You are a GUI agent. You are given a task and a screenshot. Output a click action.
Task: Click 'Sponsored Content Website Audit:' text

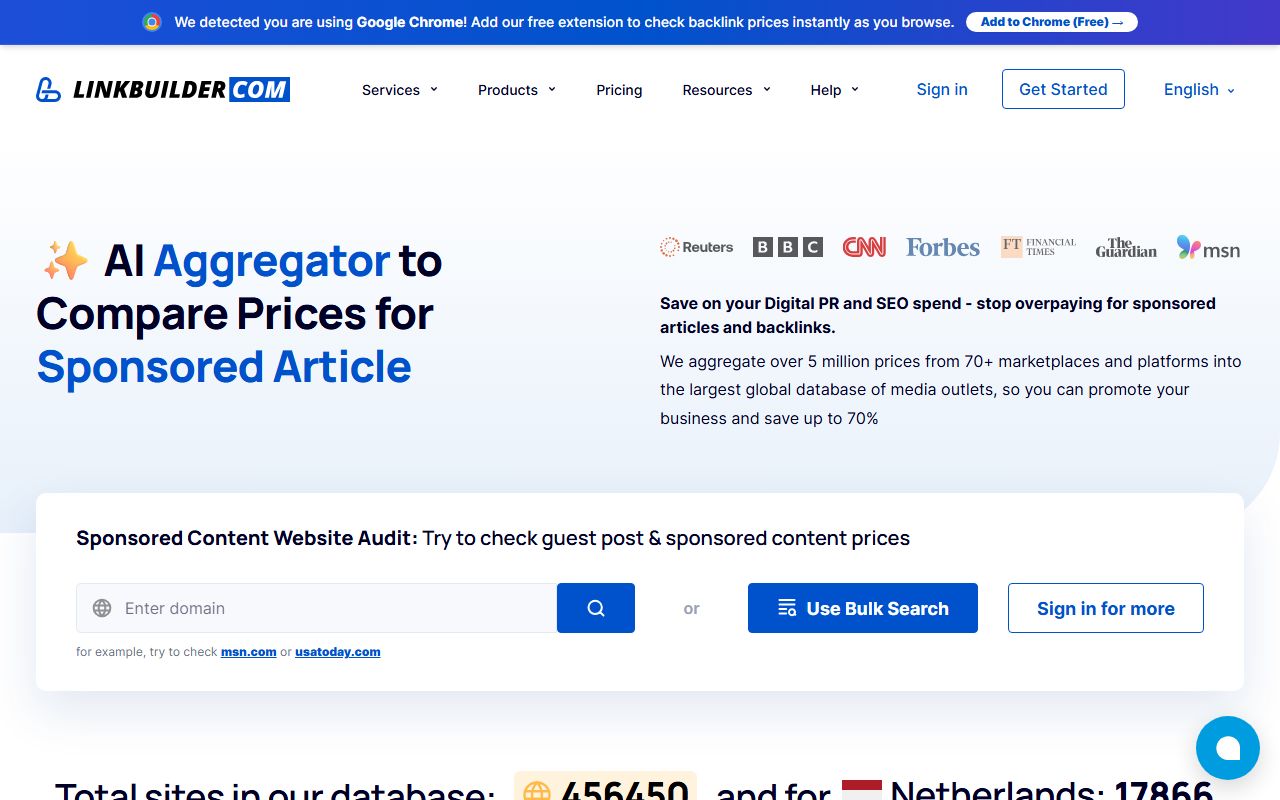tap(247, 538)
